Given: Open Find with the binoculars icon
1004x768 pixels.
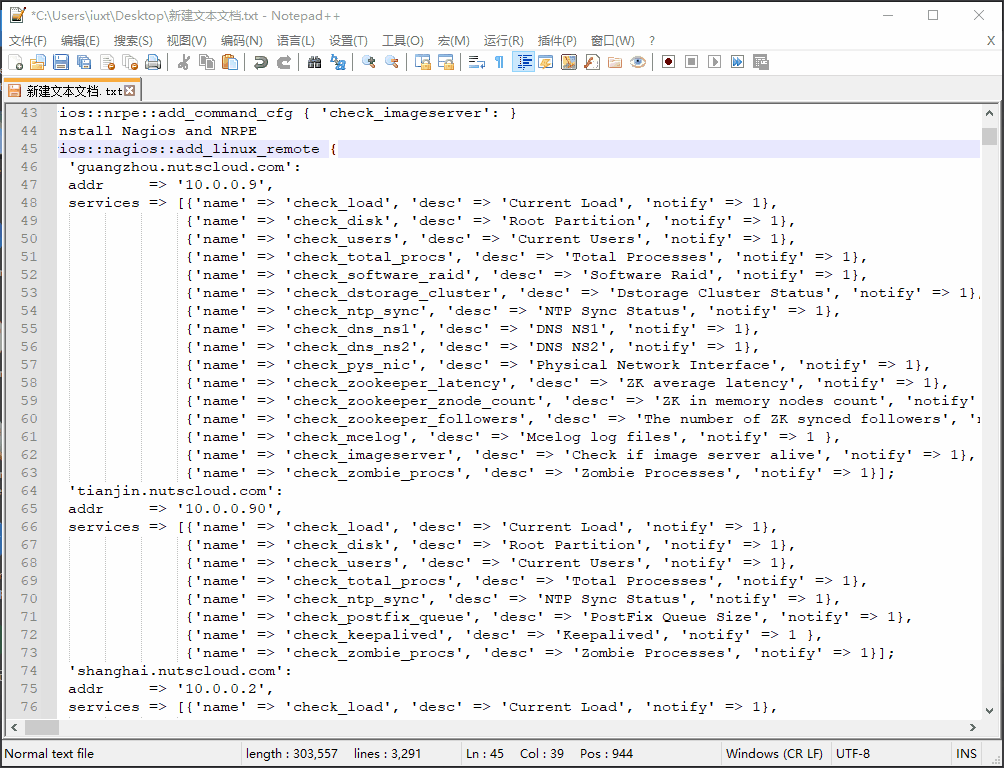Looking at the screenshot, I should [x=314, y=62].
